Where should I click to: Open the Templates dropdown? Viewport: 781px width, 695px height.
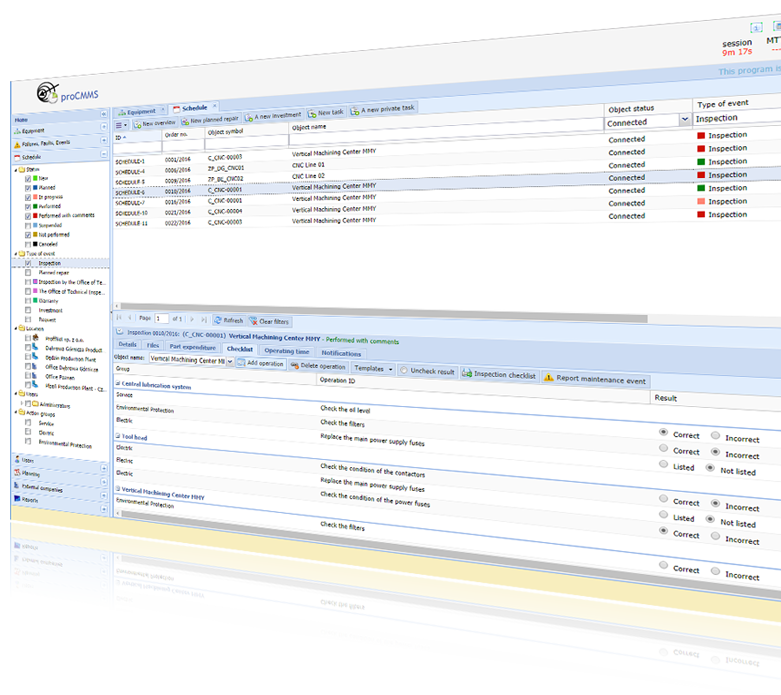(373, 369)
